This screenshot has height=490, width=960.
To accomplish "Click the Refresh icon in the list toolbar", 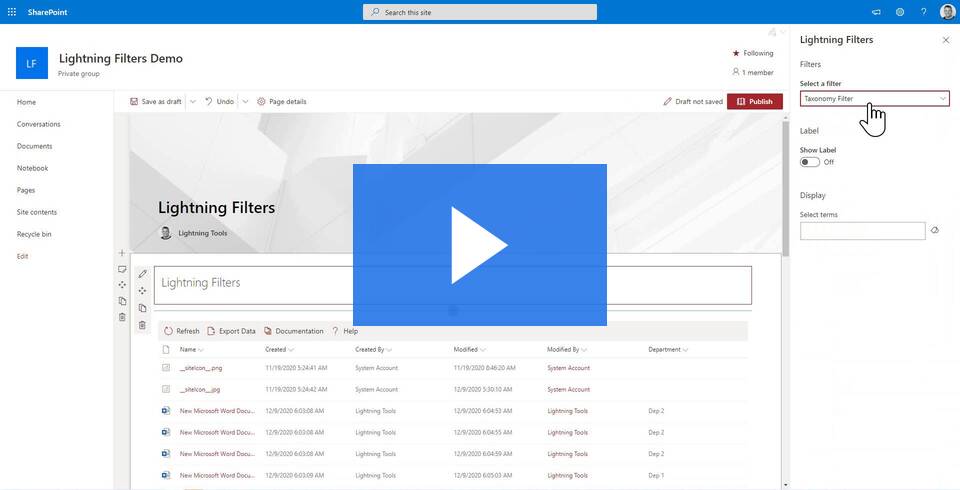I will tap(168, 331).
